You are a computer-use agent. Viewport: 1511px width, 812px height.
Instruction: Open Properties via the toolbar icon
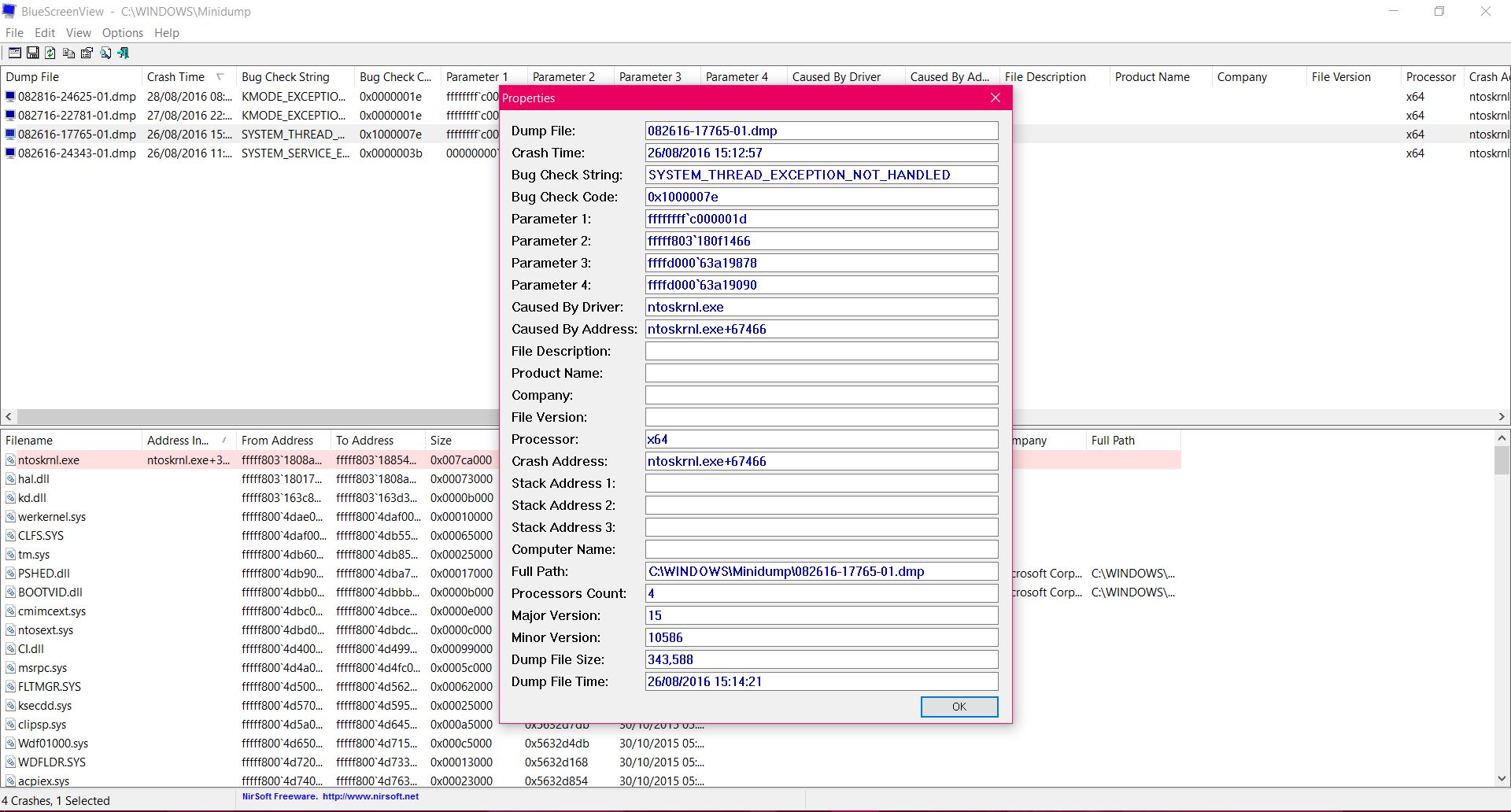[x=87, y=53]
